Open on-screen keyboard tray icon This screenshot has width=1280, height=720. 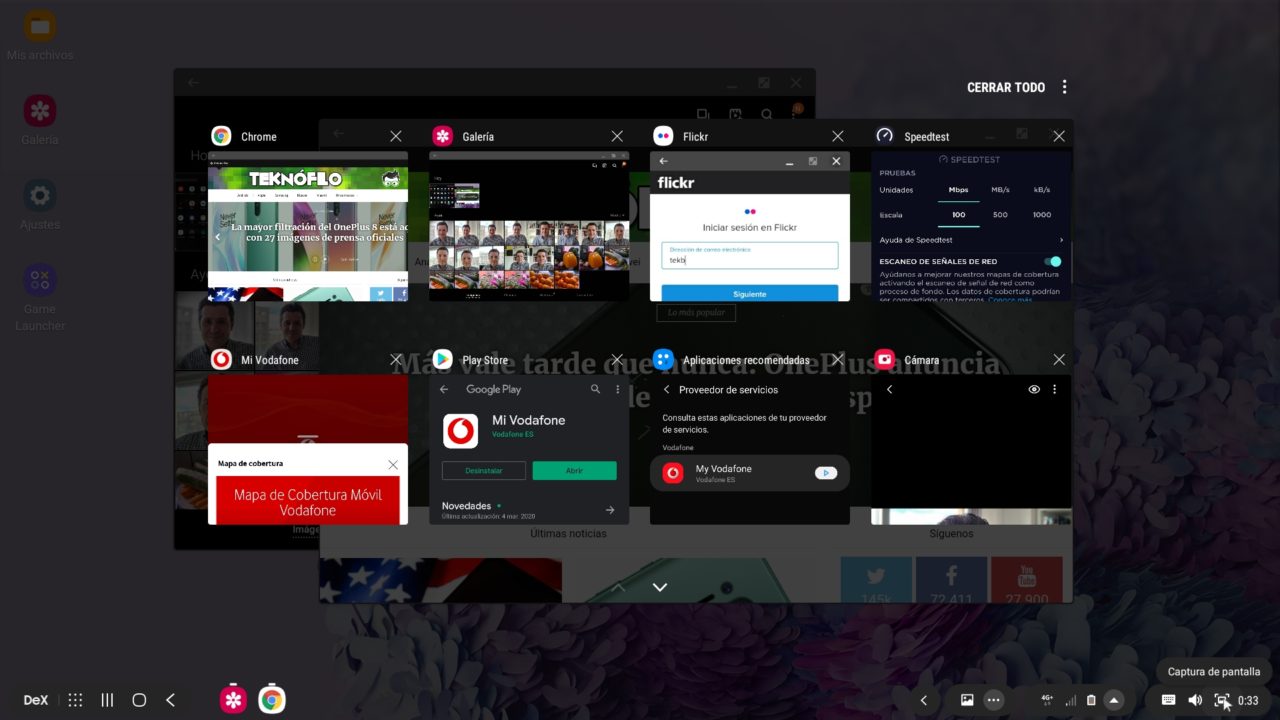point(1168,700)
